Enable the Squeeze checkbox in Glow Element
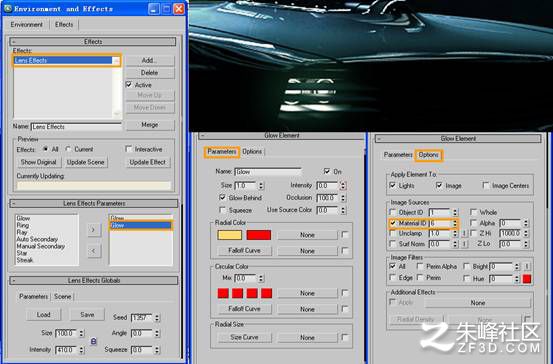 click(222, 210)
